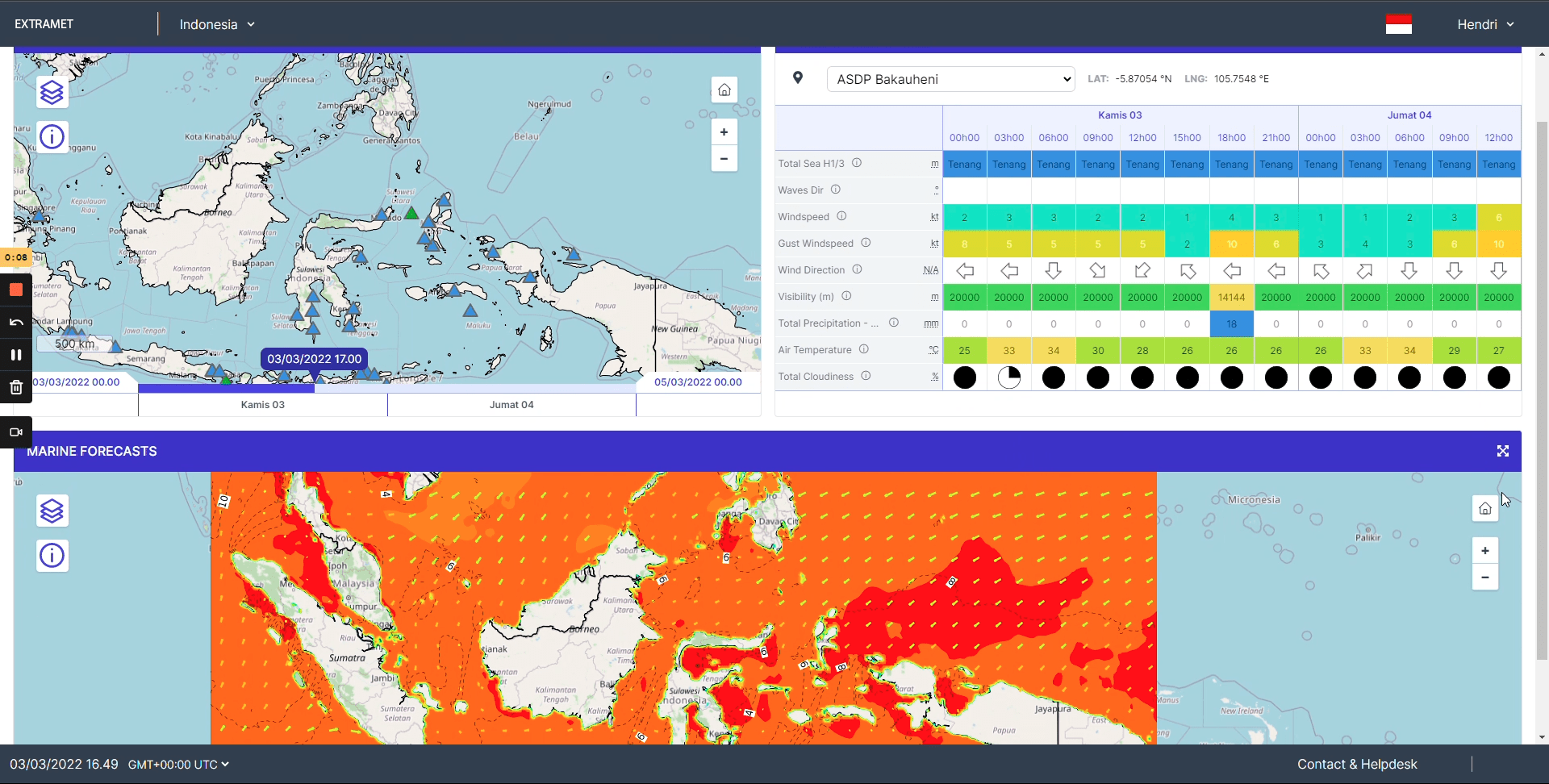Click the home icon on the map
This screenshot has height=784, width=1549.
pyautogui.click(x=724, y=89)
